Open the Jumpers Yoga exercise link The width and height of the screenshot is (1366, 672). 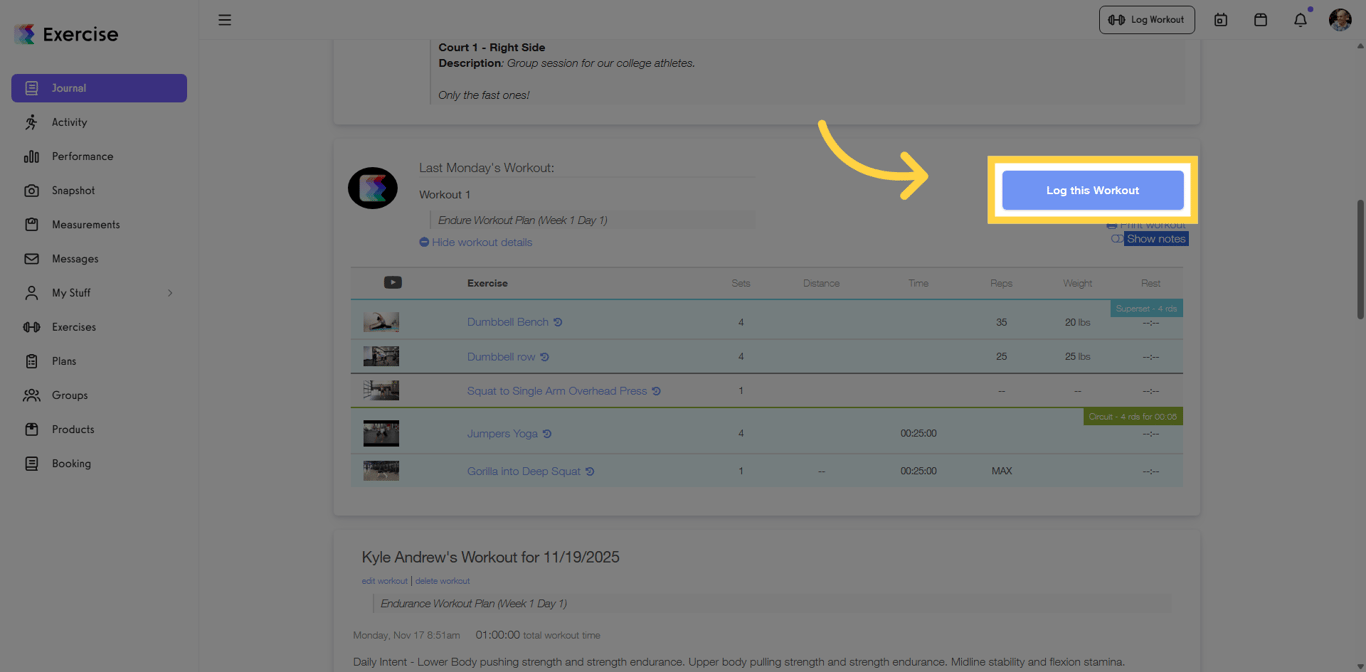502,433
